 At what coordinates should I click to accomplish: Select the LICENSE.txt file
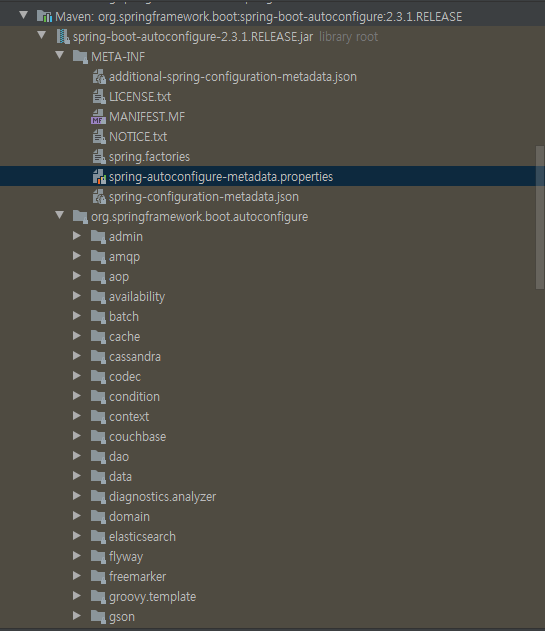pyautogui.click(x=140, y=97)
